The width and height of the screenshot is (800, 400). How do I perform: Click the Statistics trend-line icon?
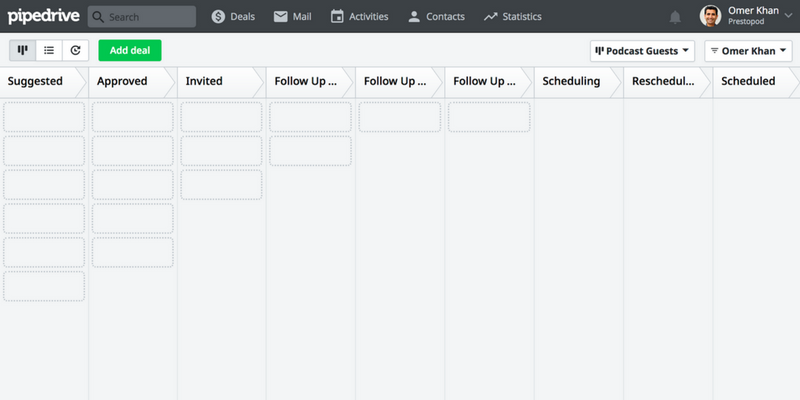tap(490, 17)
